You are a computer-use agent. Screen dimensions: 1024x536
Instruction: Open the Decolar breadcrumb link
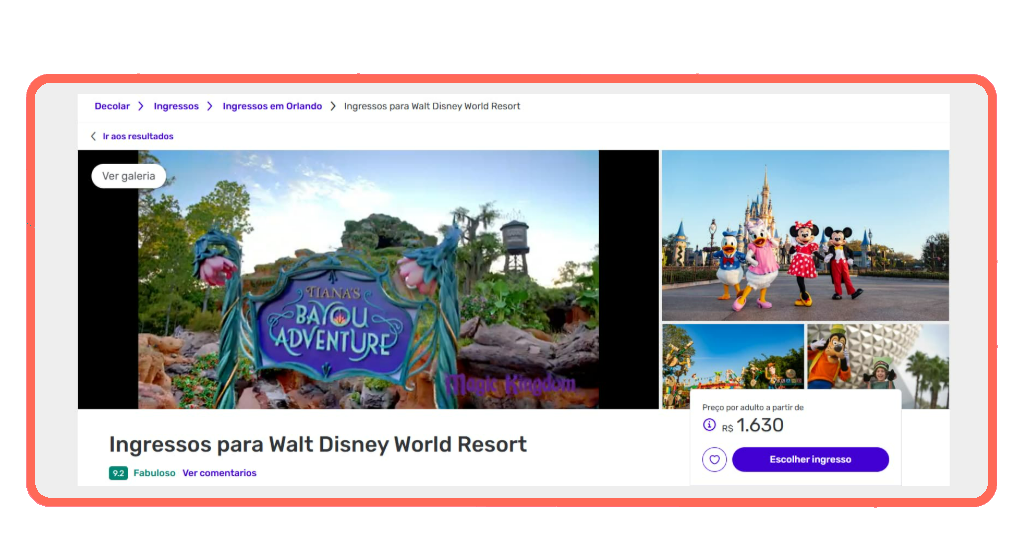pyautogui.click(x=112, y=106)
